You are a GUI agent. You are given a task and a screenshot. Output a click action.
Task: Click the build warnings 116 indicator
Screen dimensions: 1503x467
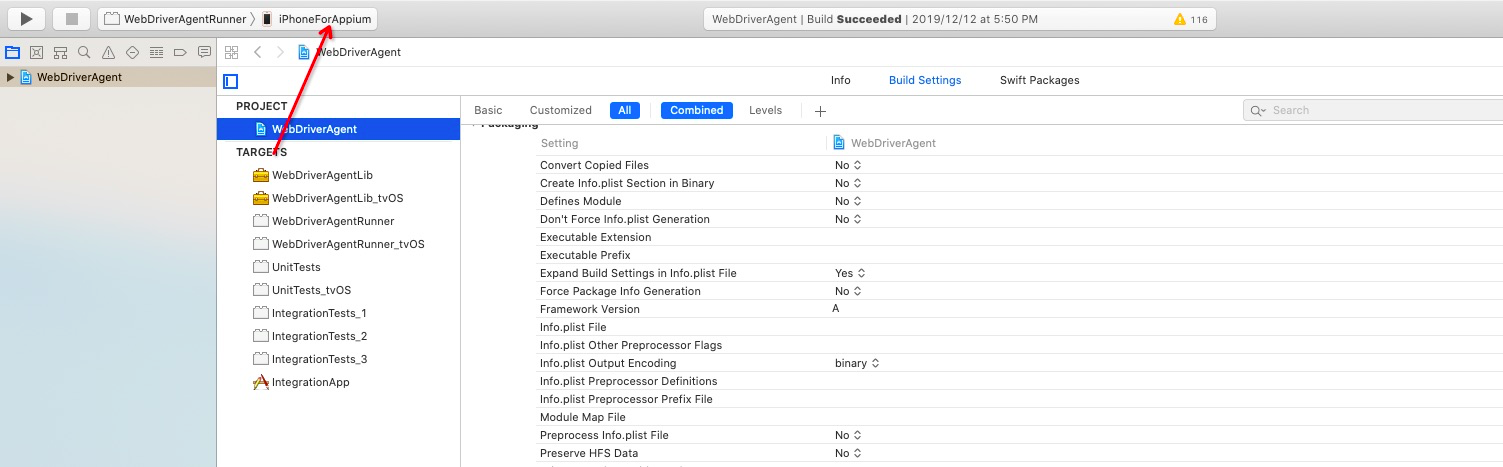point(1191,19)
